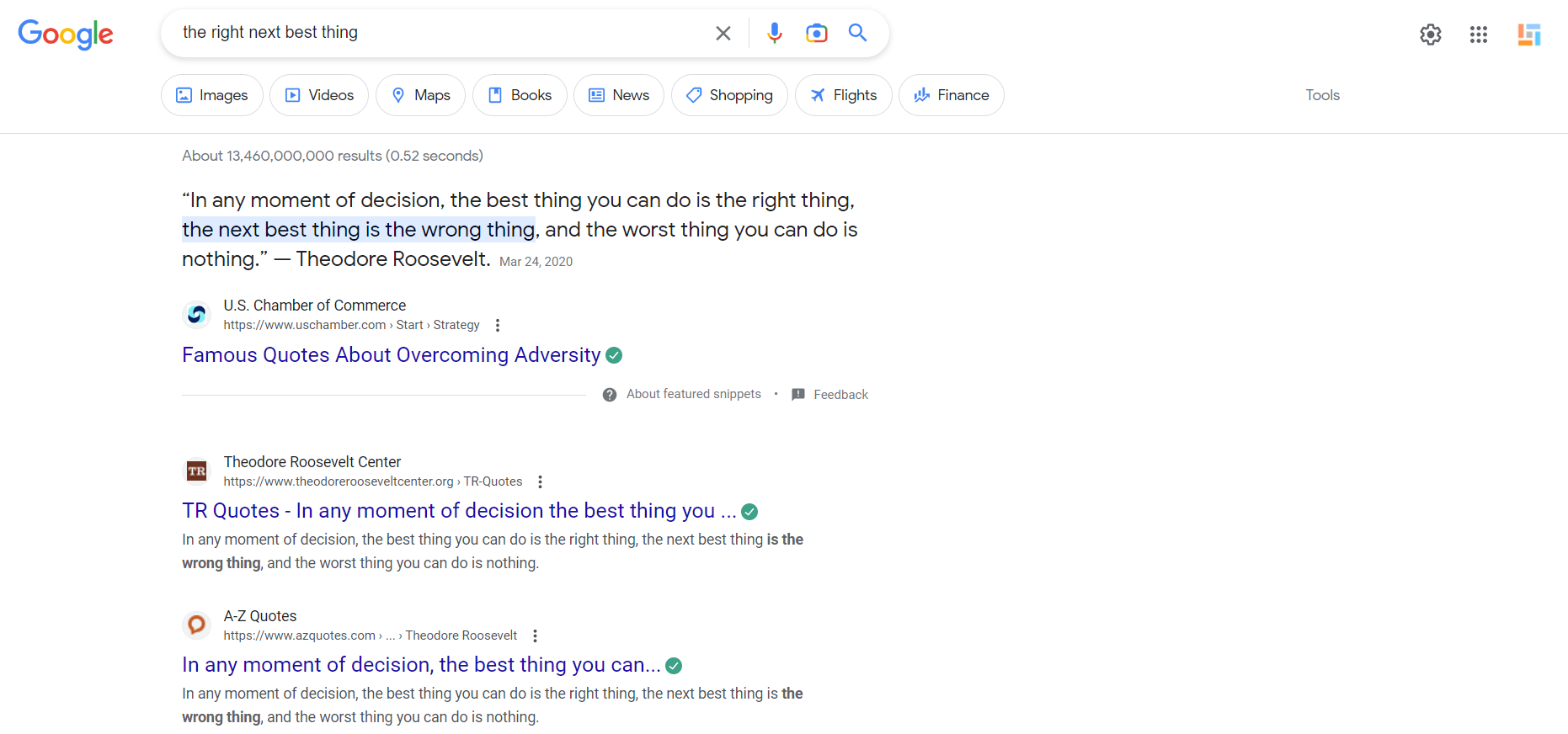Open the Google apps grid icon

1479,35
